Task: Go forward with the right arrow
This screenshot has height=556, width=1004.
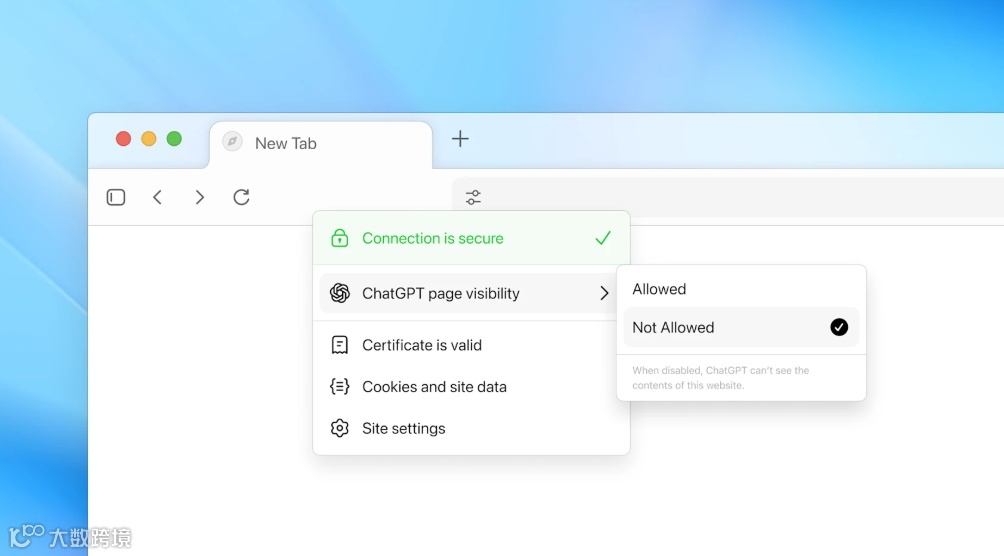Action: 200,197
